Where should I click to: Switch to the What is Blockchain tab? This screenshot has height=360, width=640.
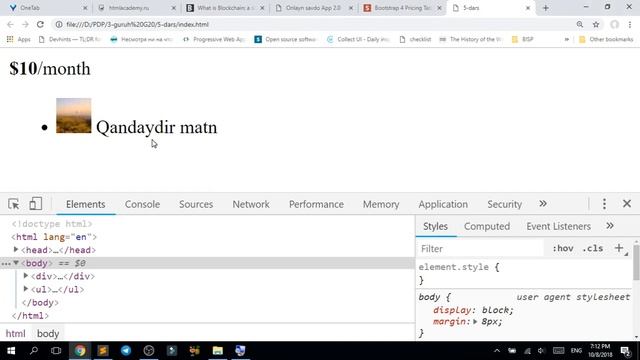point(224,8)
